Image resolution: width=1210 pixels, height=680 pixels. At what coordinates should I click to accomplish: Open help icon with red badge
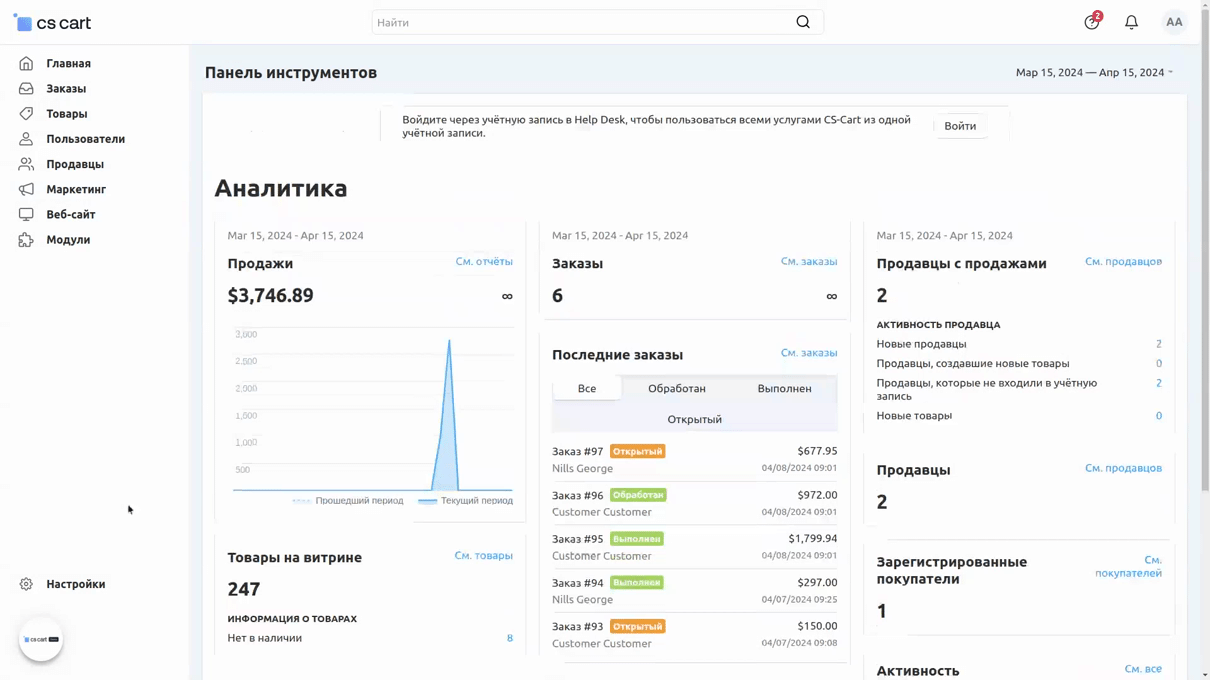pos(1092,22)
